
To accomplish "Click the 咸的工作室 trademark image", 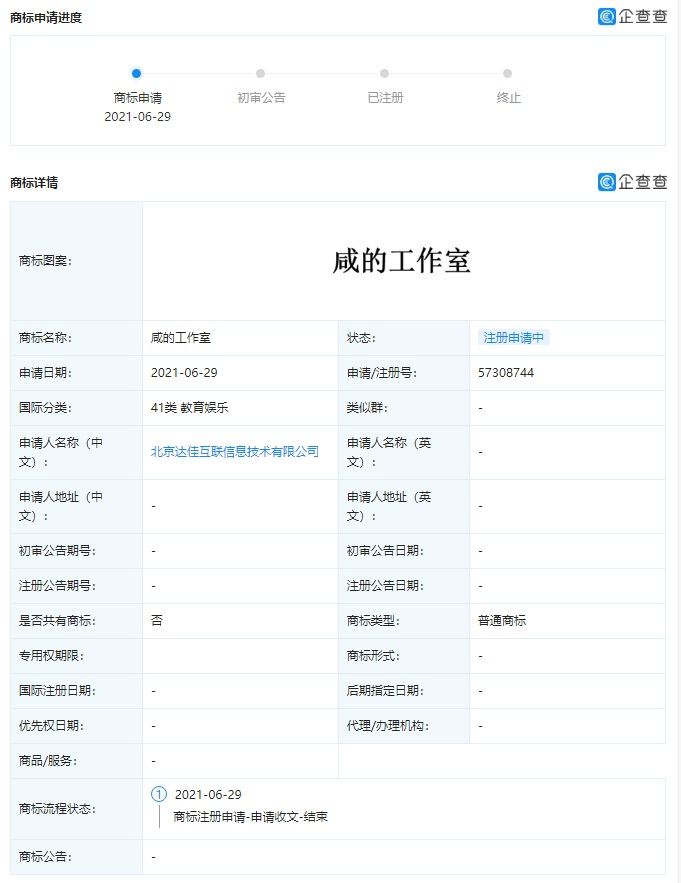I will (402, 261).
